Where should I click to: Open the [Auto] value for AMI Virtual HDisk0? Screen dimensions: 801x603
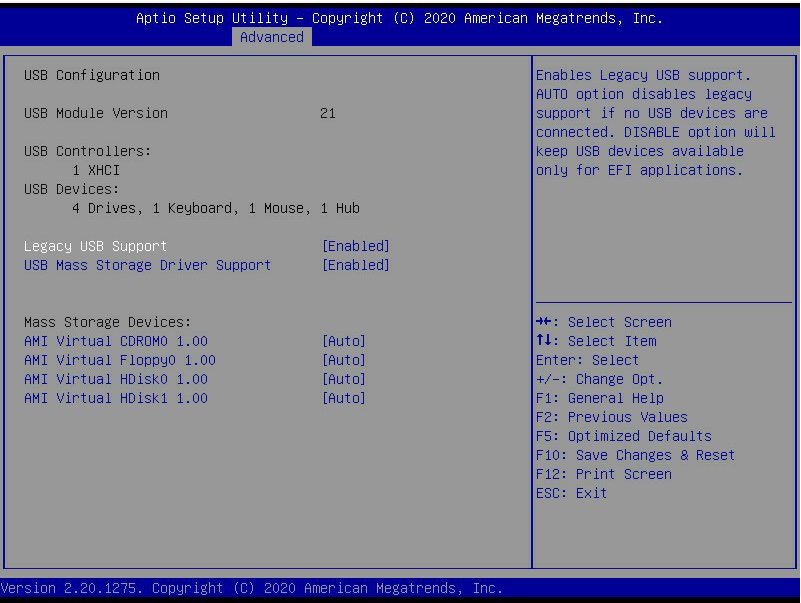click(x=344, y=379)
